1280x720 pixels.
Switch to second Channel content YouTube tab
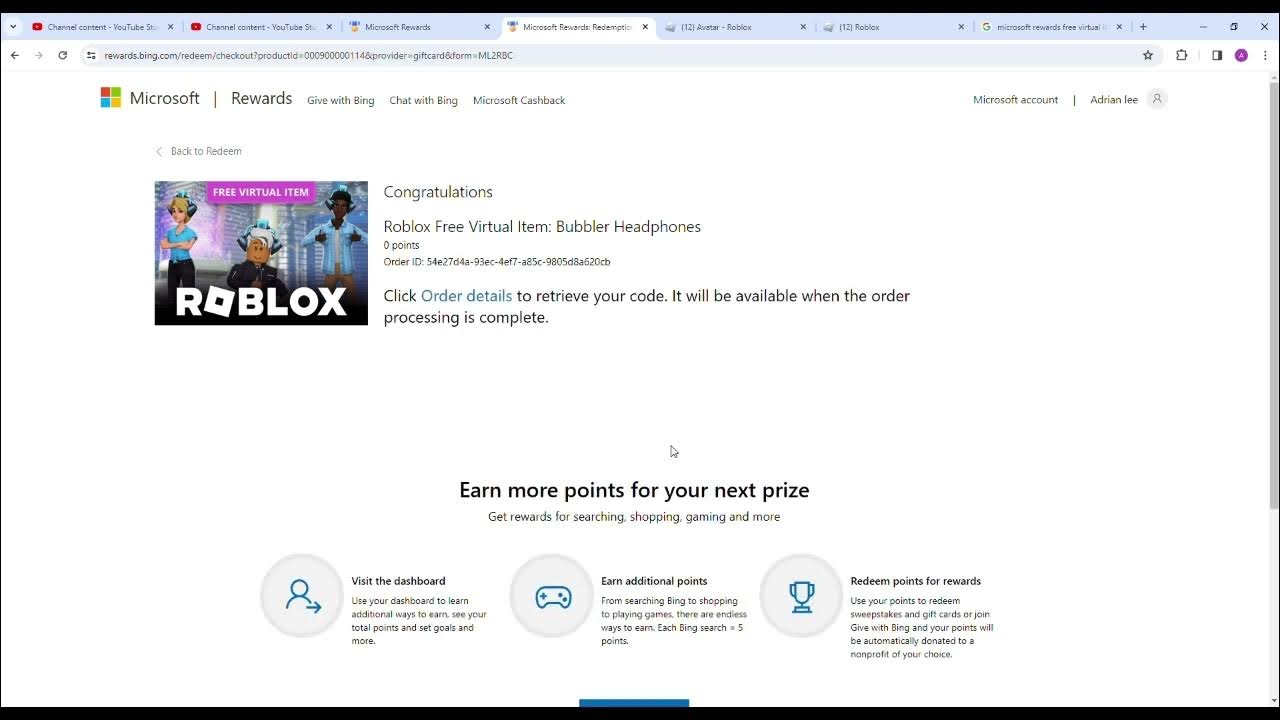[260, 27]
